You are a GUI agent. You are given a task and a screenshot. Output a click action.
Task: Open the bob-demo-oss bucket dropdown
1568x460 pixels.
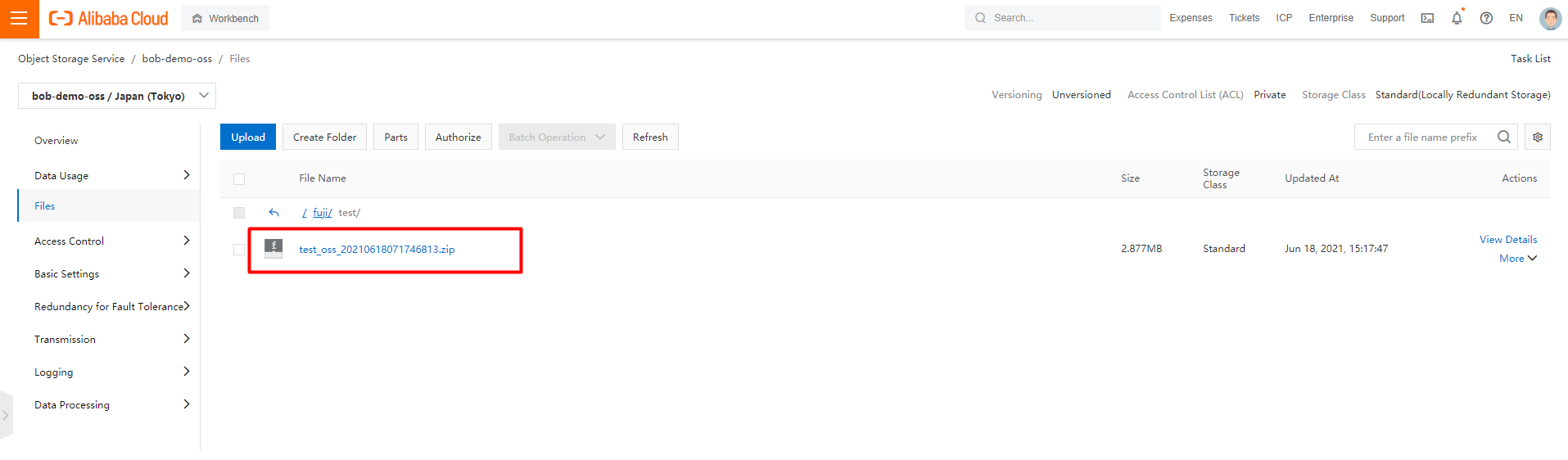[117, 96]
